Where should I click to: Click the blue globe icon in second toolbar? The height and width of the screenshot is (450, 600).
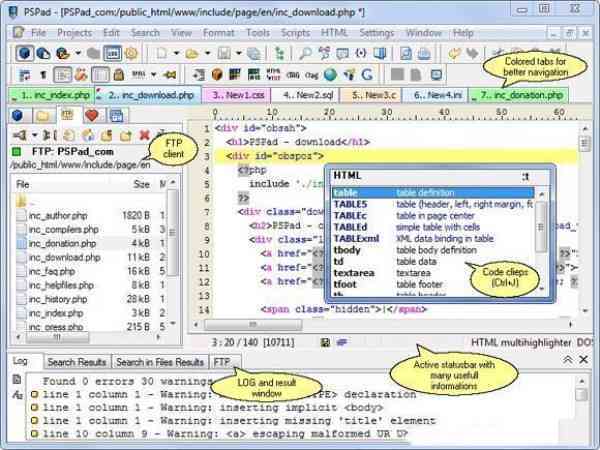[x=330, y=74]
